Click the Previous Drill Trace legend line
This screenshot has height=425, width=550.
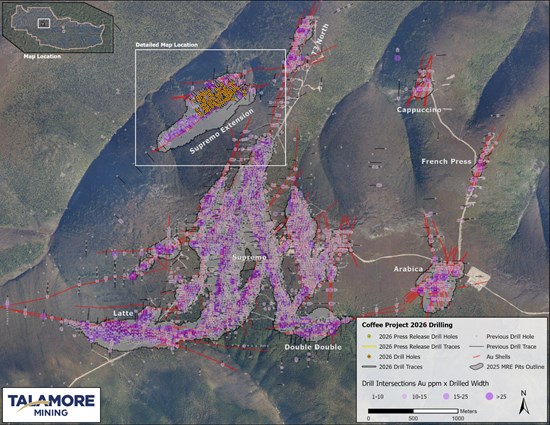coord(476,346)
